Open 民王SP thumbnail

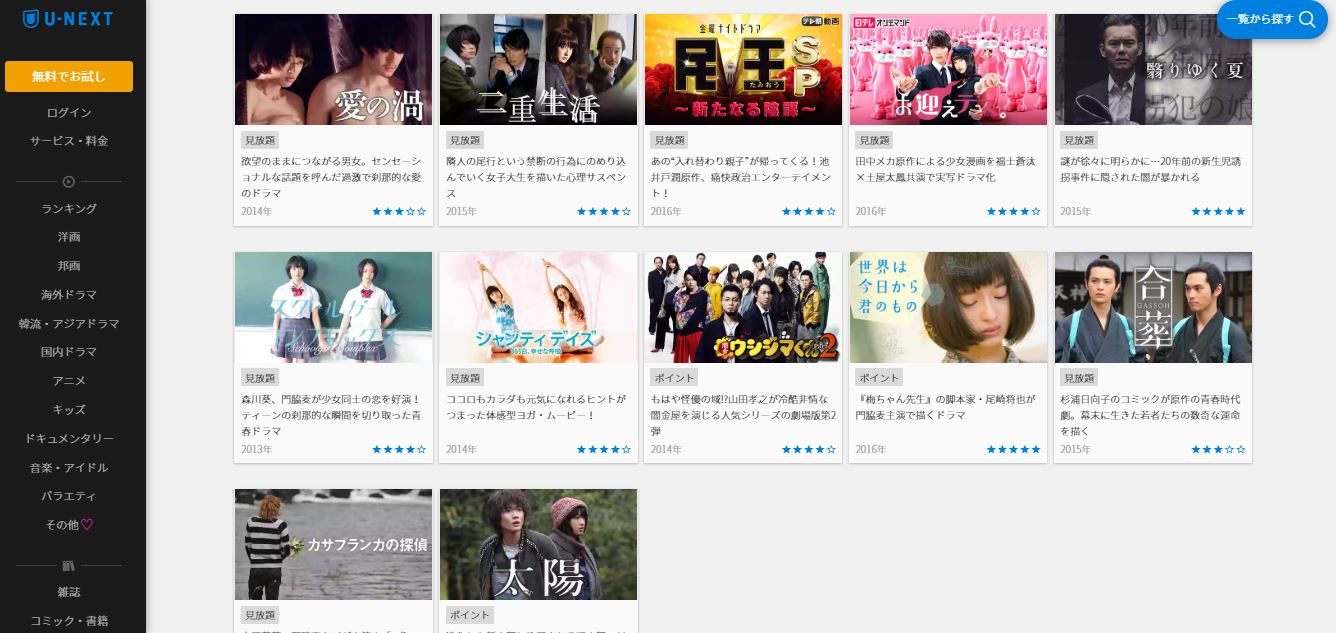click(743, 69)
